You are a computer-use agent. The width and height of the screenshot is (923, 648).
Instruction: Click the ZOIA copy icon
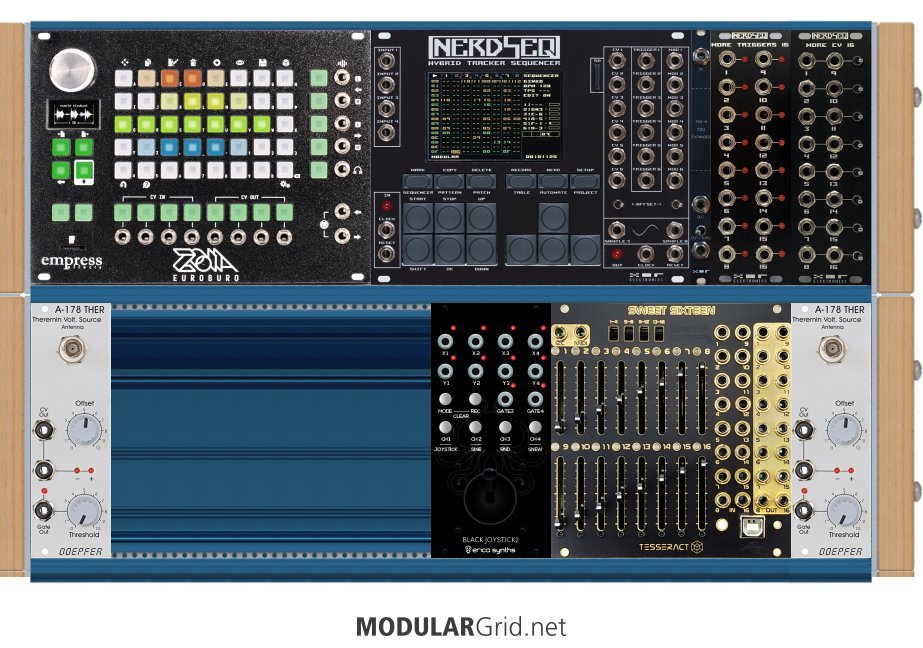tap(147, 62)
